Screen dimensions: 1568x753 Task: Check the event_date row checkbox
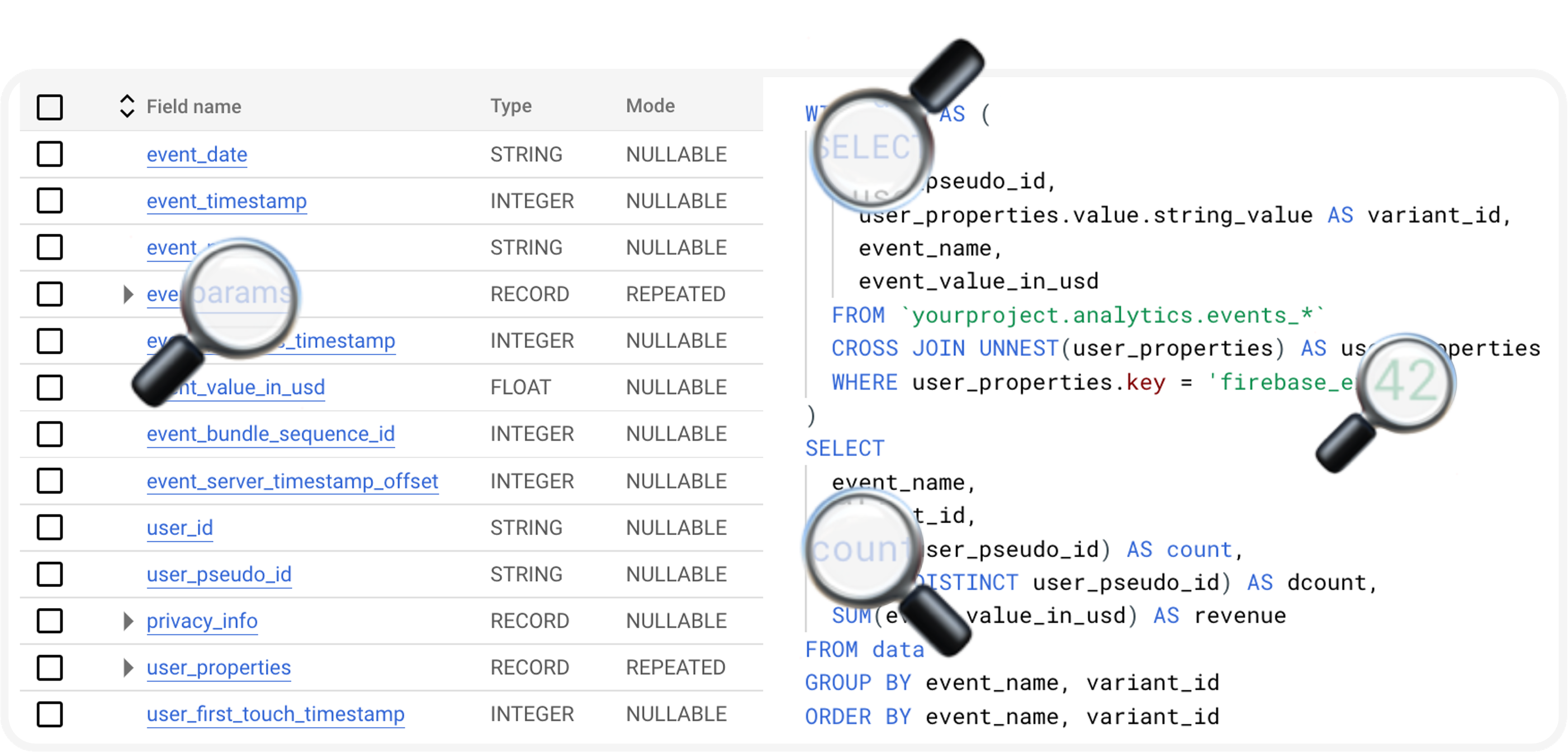pyautogui.click(x=50, y=154)
